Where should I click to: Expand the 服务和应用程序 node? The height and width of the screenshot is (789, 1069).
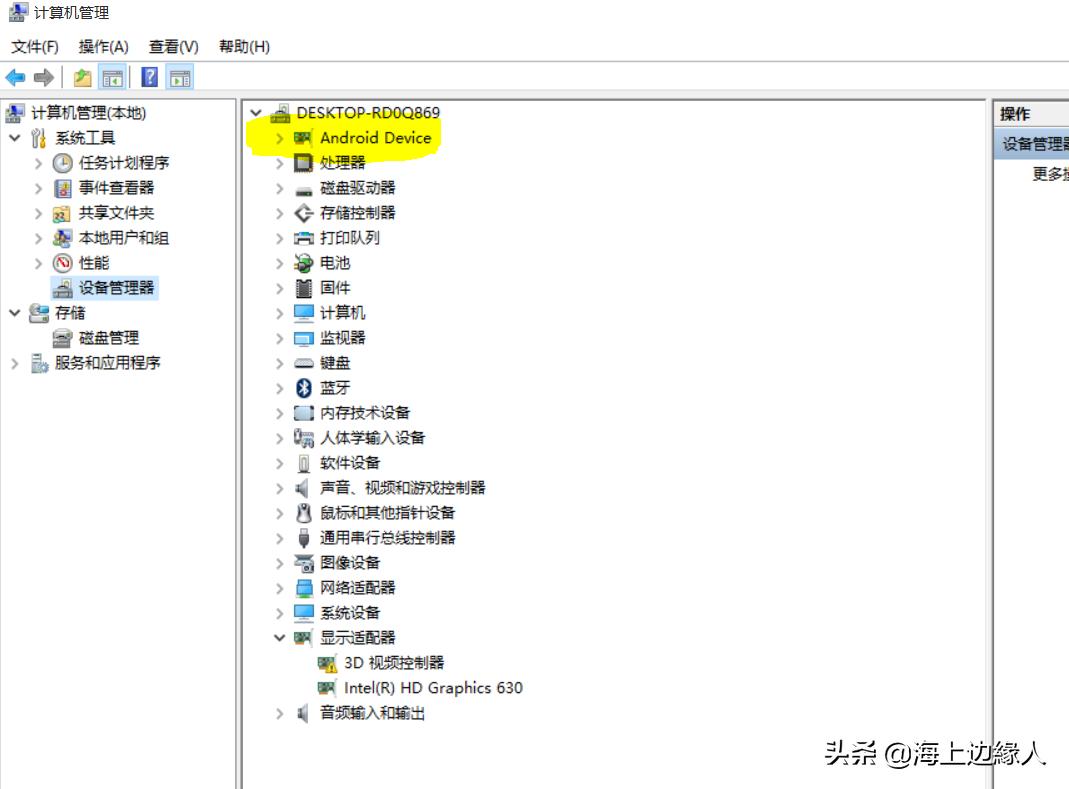[x=14, y=362]
